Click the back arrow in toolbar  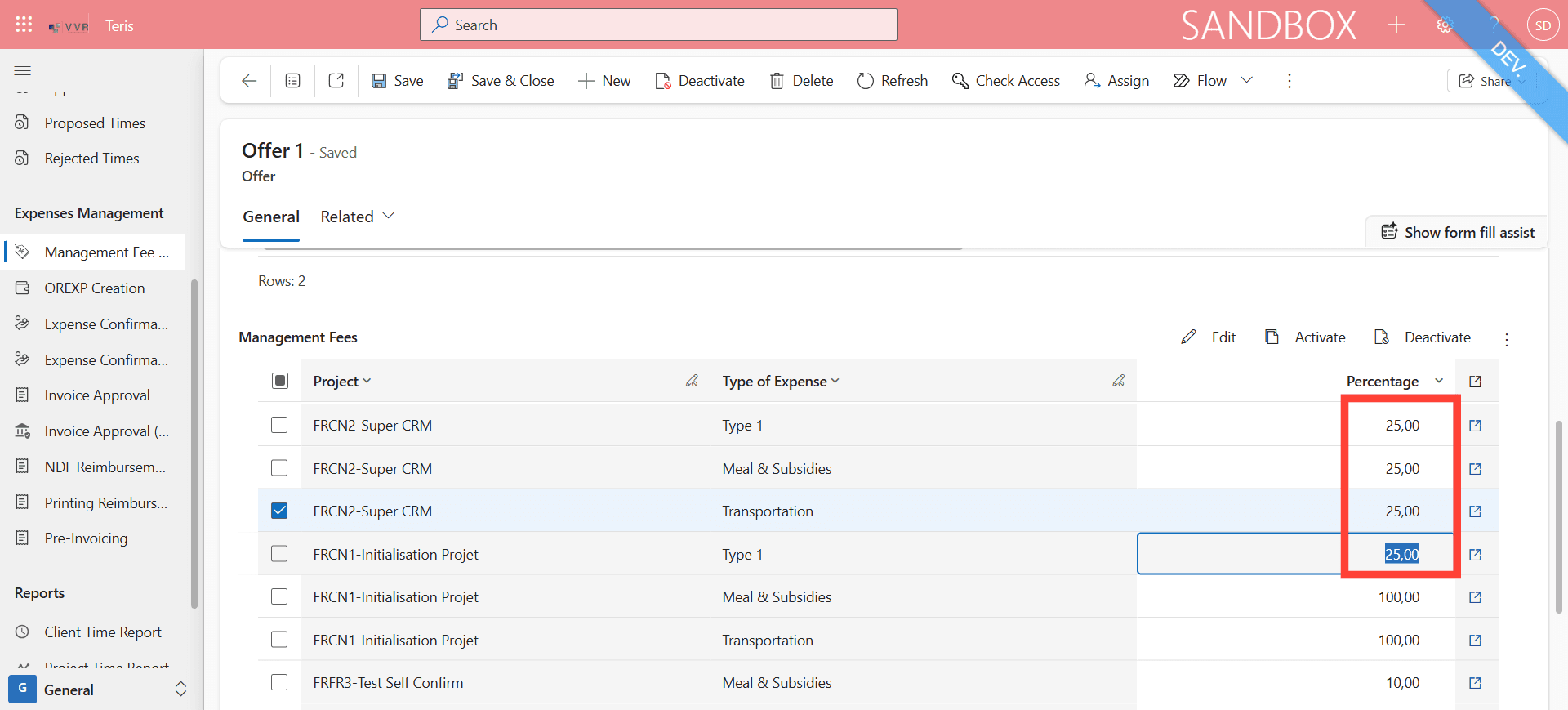249,81
